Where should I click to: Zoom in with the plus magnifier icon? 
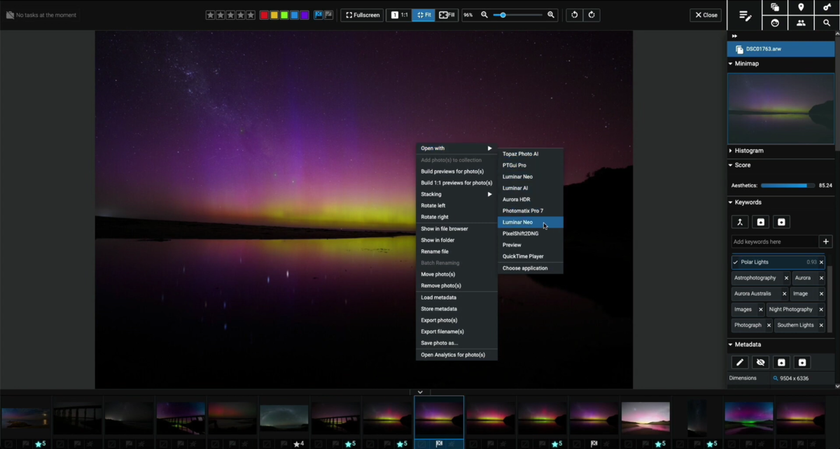pyautogui.click(x=551, y=15)
